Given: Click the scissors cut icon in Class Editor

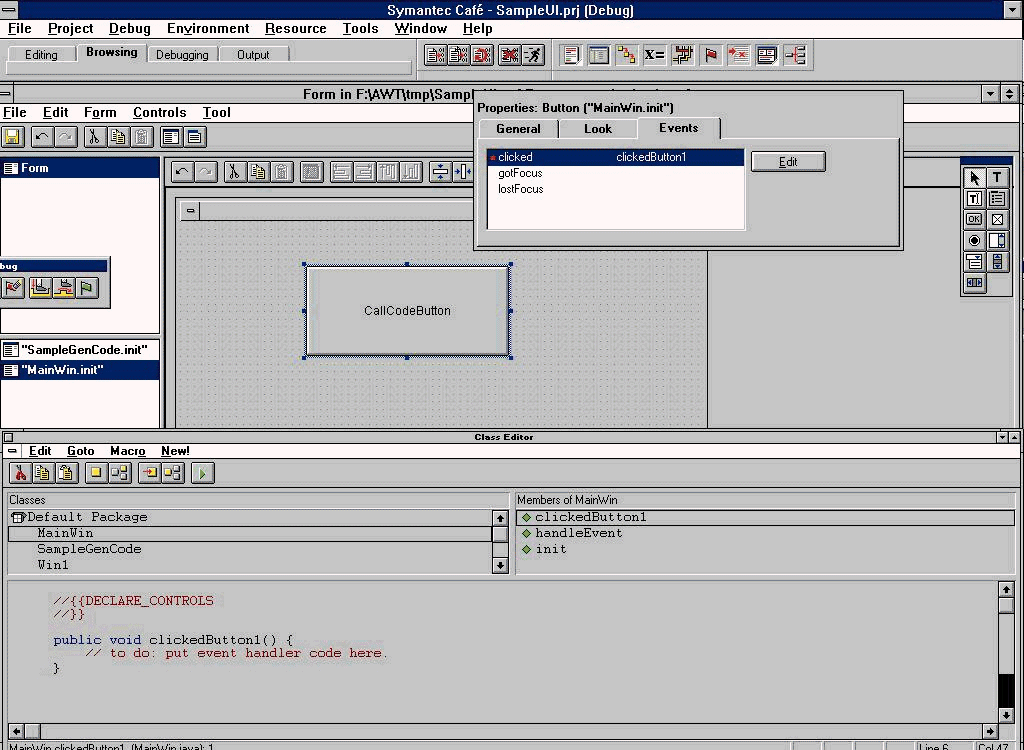Looking at the screenshot, I should point(19,473).
